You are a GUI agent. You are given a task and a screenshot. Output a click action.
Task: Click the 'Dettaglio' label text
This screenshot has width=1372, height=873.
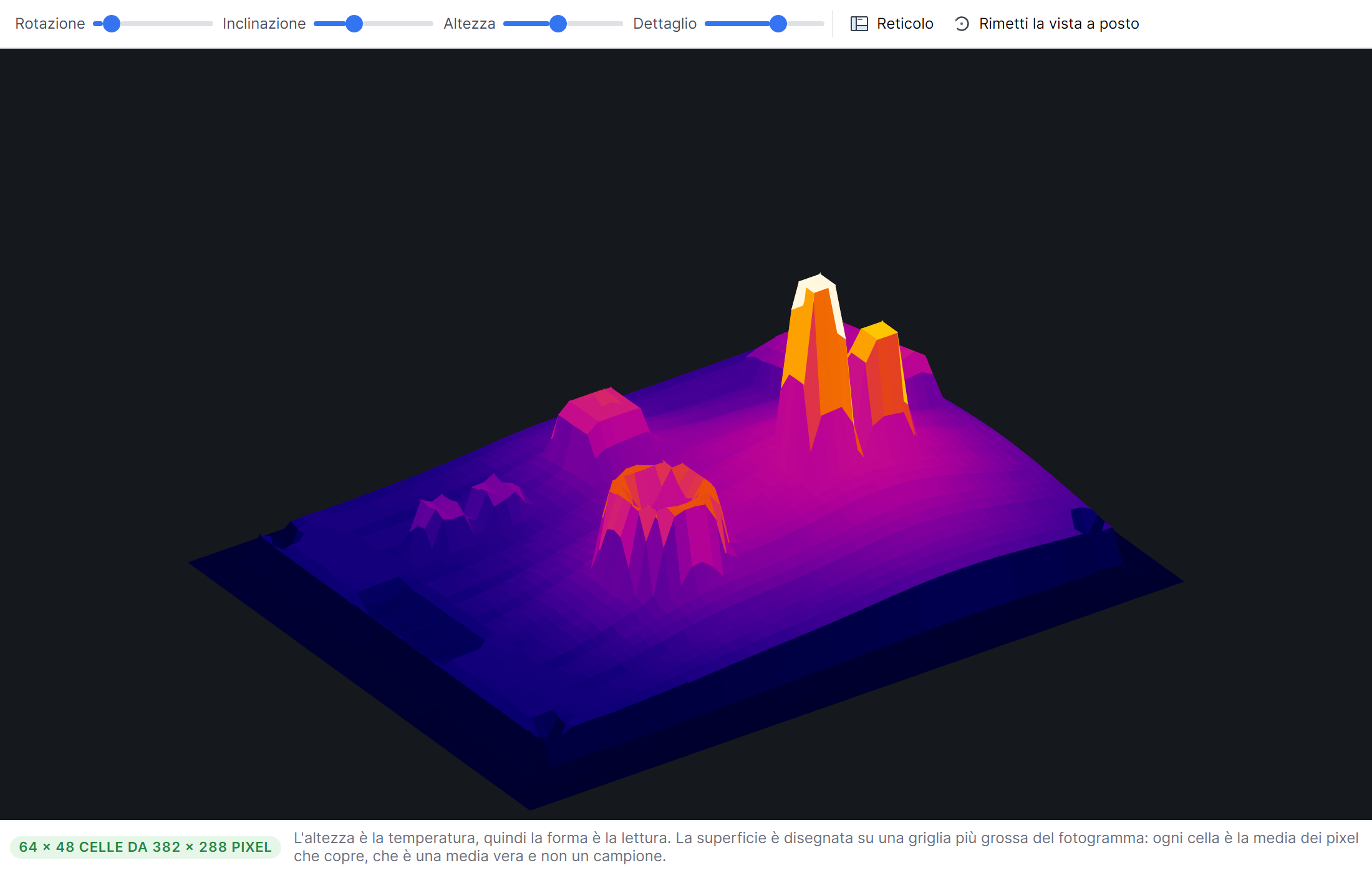pyautogui.click(x=665, y=24)
